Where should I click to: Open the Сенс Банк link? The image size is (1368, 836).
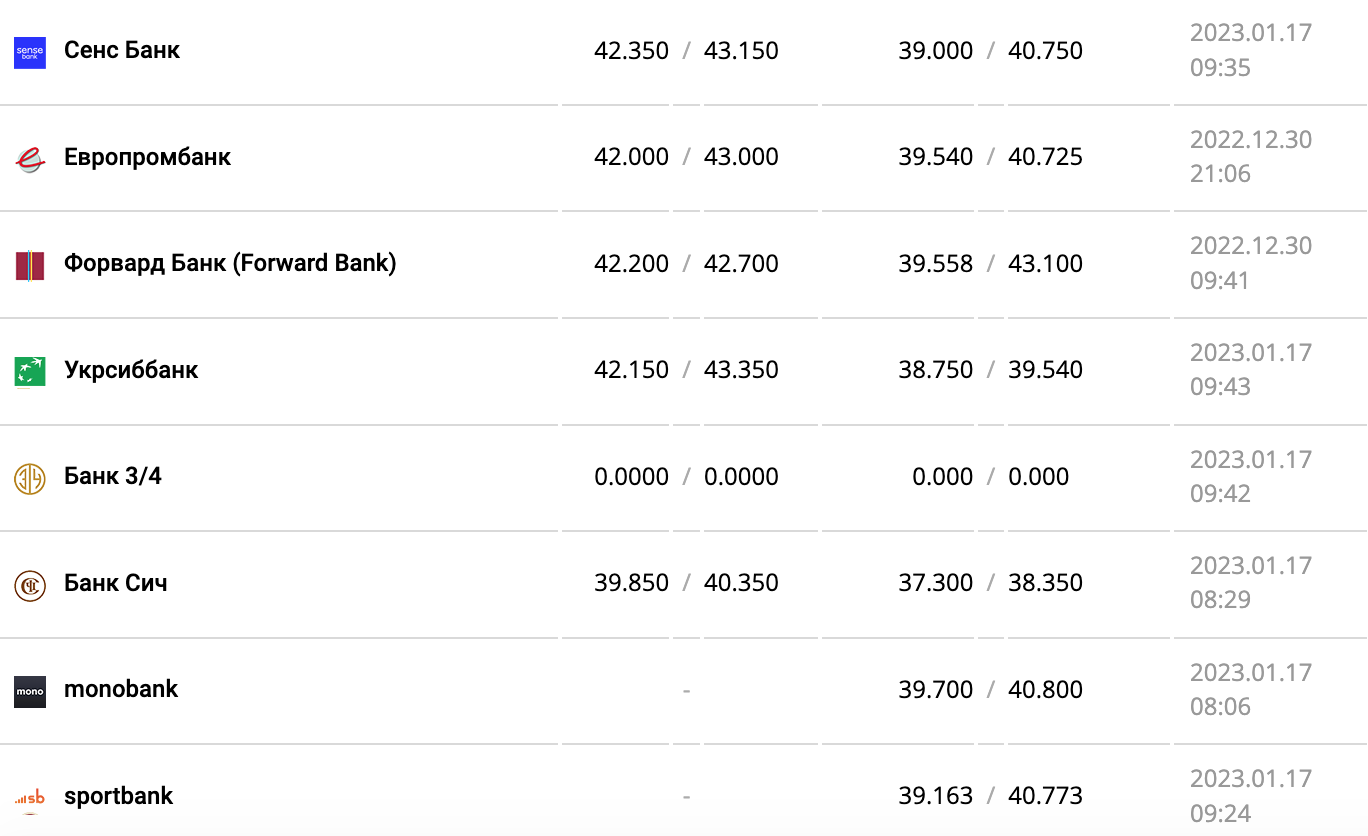122,50
